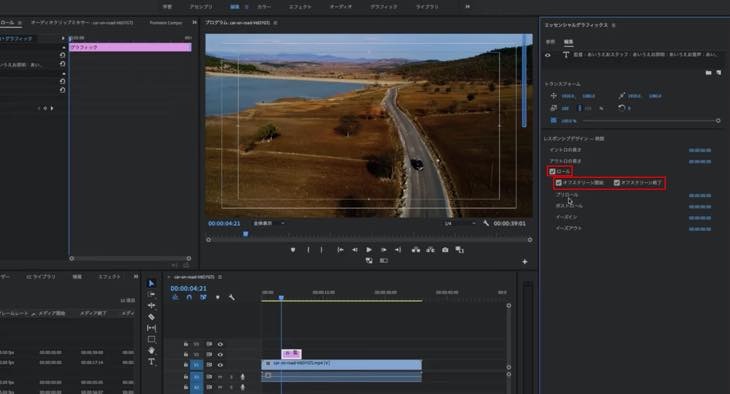This screenshot has width=730, height=394.
Task: Click Preroll duration value
Action: [700, 196]
